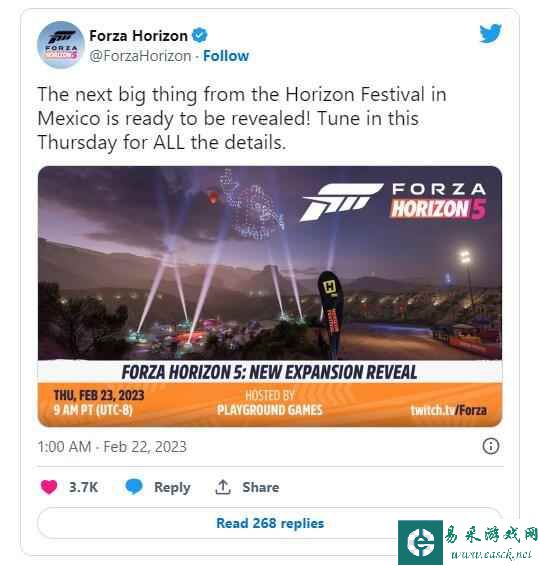Follow the ForzaHorizon account
This screenshot has width=540, height=566.
coord(226,56)
